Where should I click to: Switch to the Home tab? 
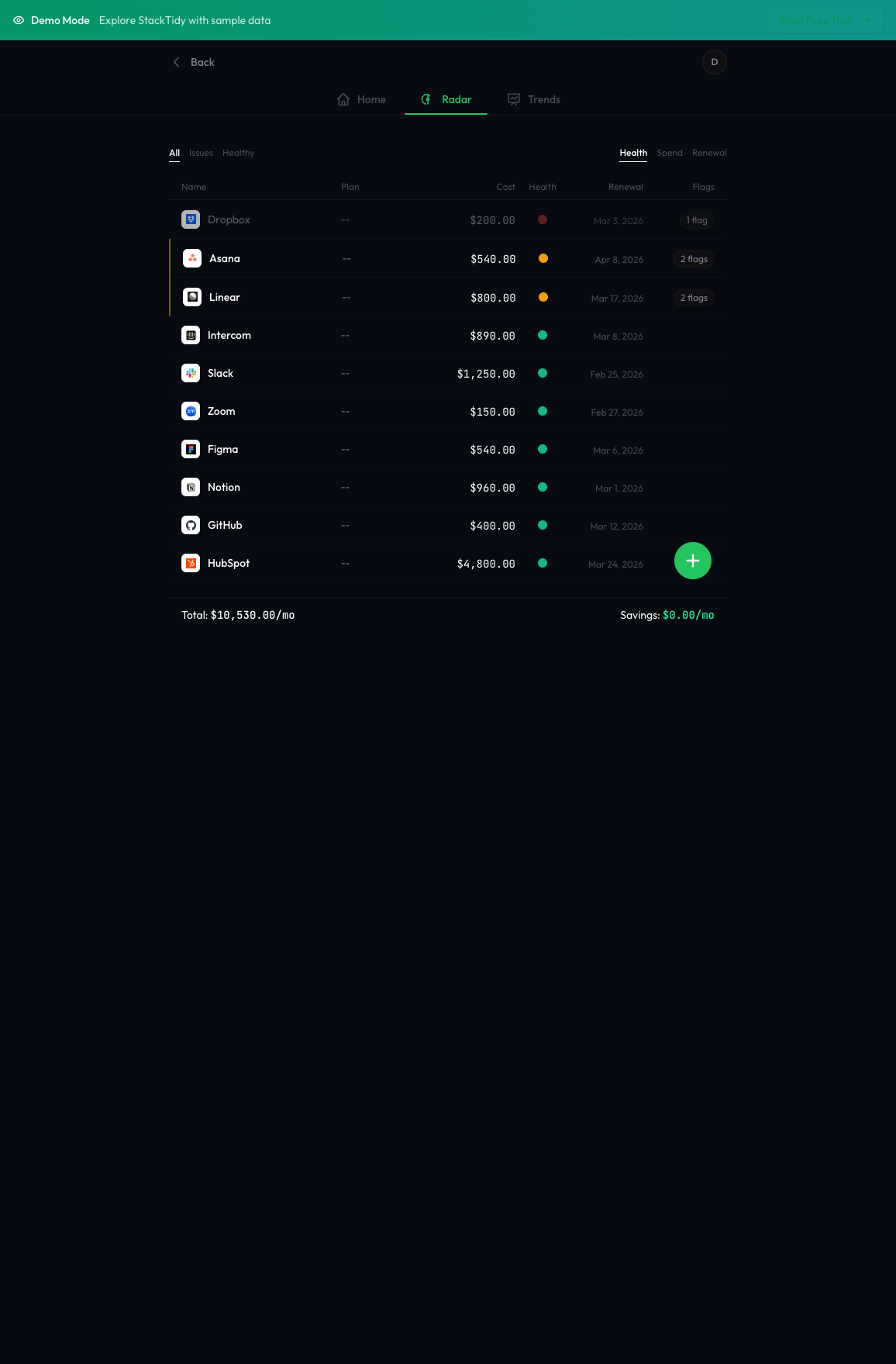pos(362,99)
